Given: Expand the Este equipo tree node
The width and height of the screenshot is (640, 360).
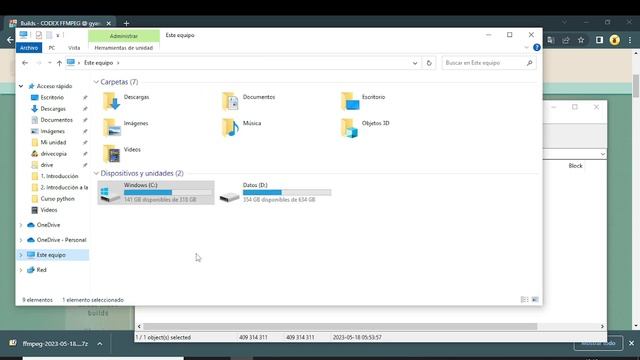Looking at the screenshot, I should [x=21, y=255].
